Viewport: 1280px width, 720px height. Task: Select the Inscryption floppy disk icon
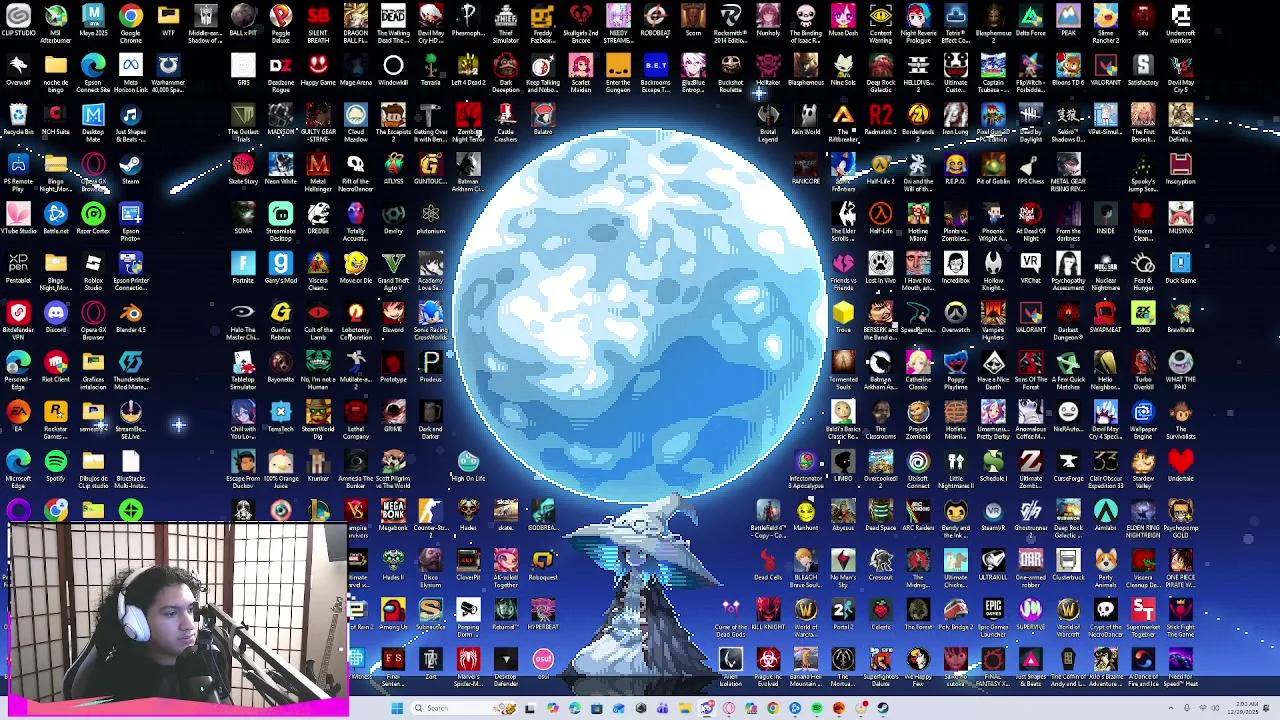pos(1181,169)
